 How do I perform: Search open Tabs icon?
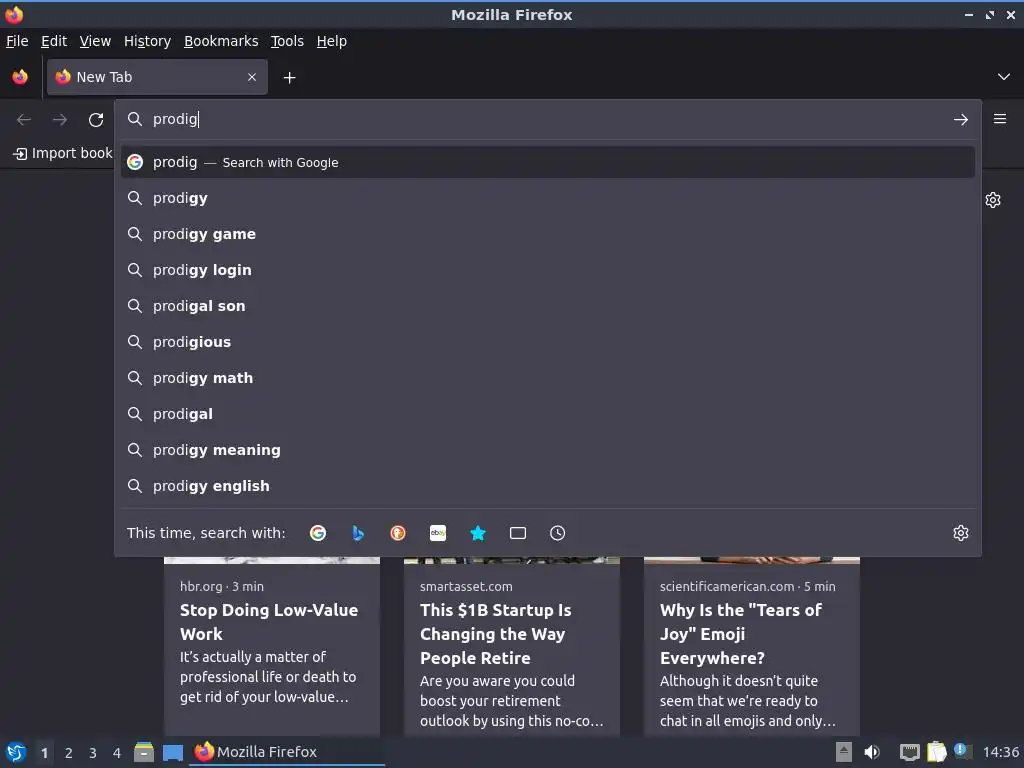click(518, 533)
